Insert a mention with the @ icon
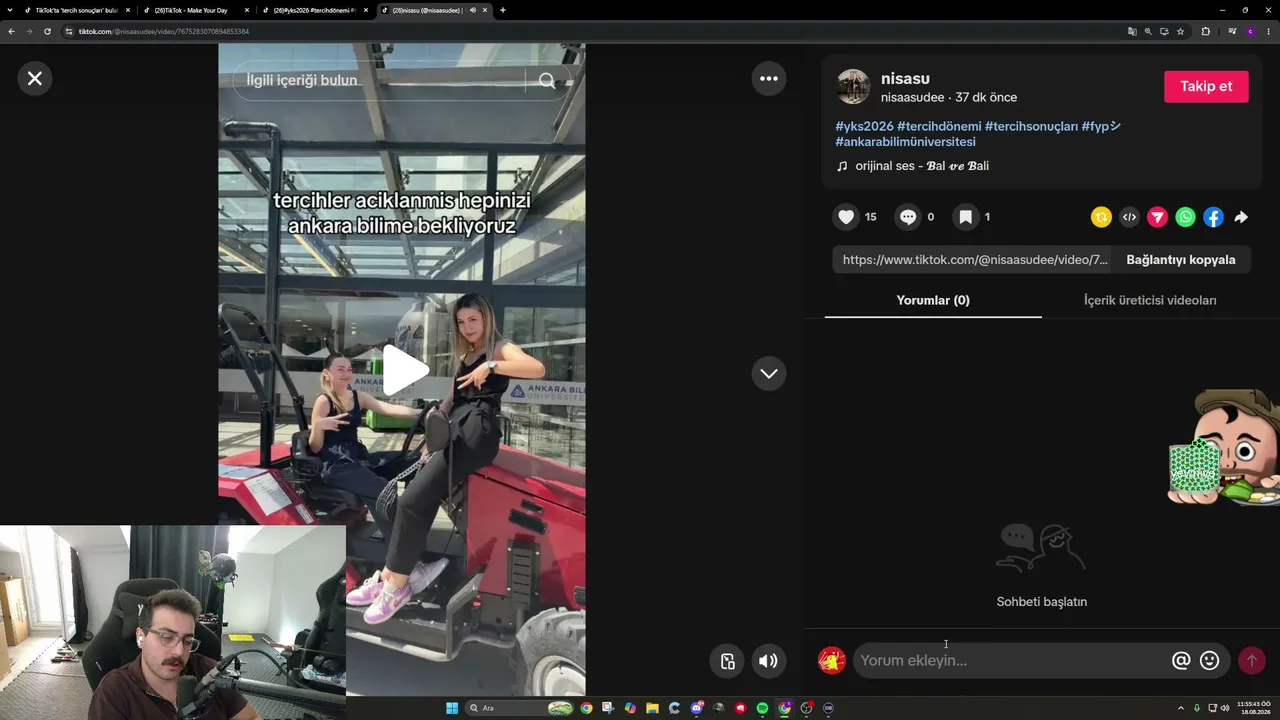The height and width of the screenshot is (720, 1280). pos(1181,660)
